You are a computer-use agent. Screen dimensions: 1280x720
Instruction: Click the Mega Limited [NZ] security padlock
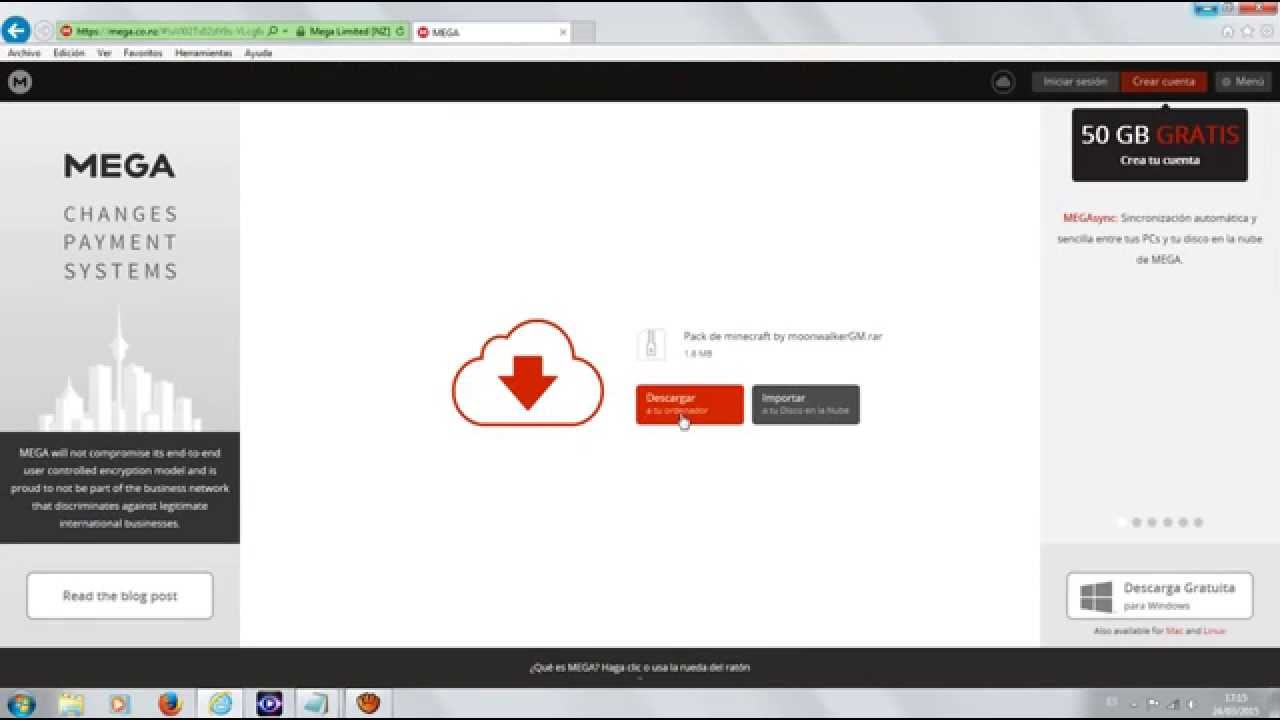(300, 31)
